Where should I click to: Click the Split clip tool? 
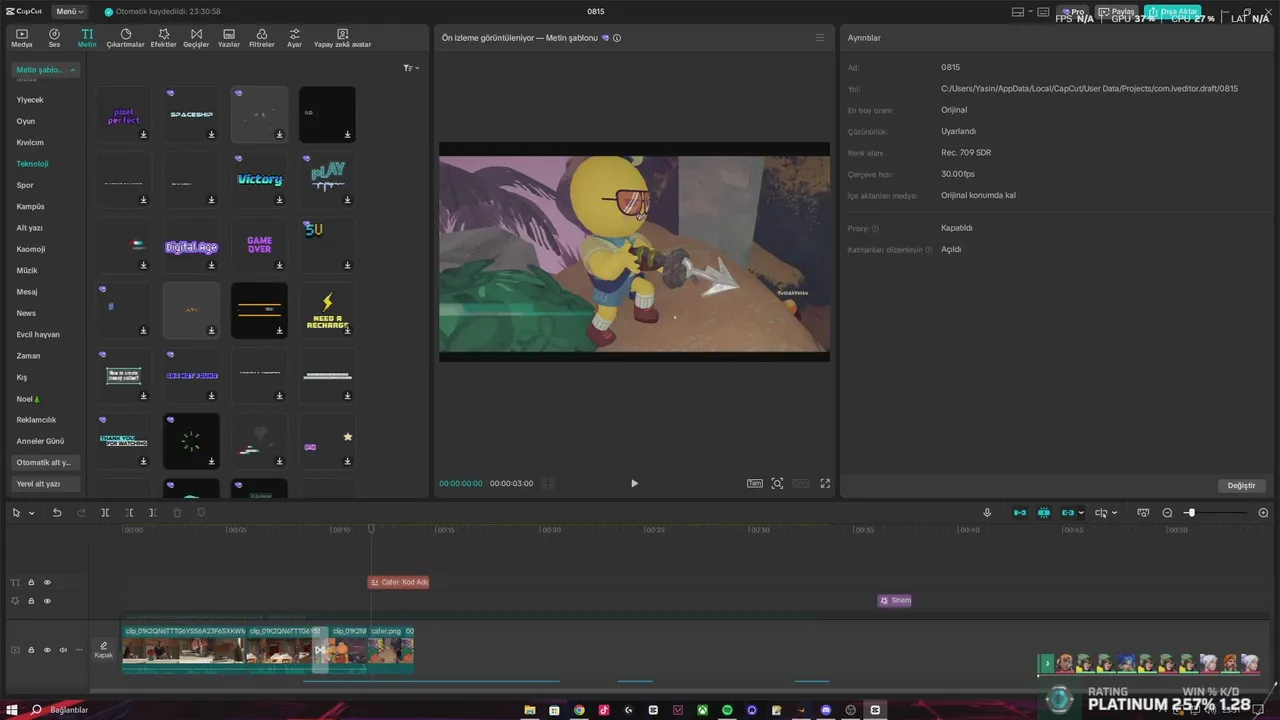(105, 513)
